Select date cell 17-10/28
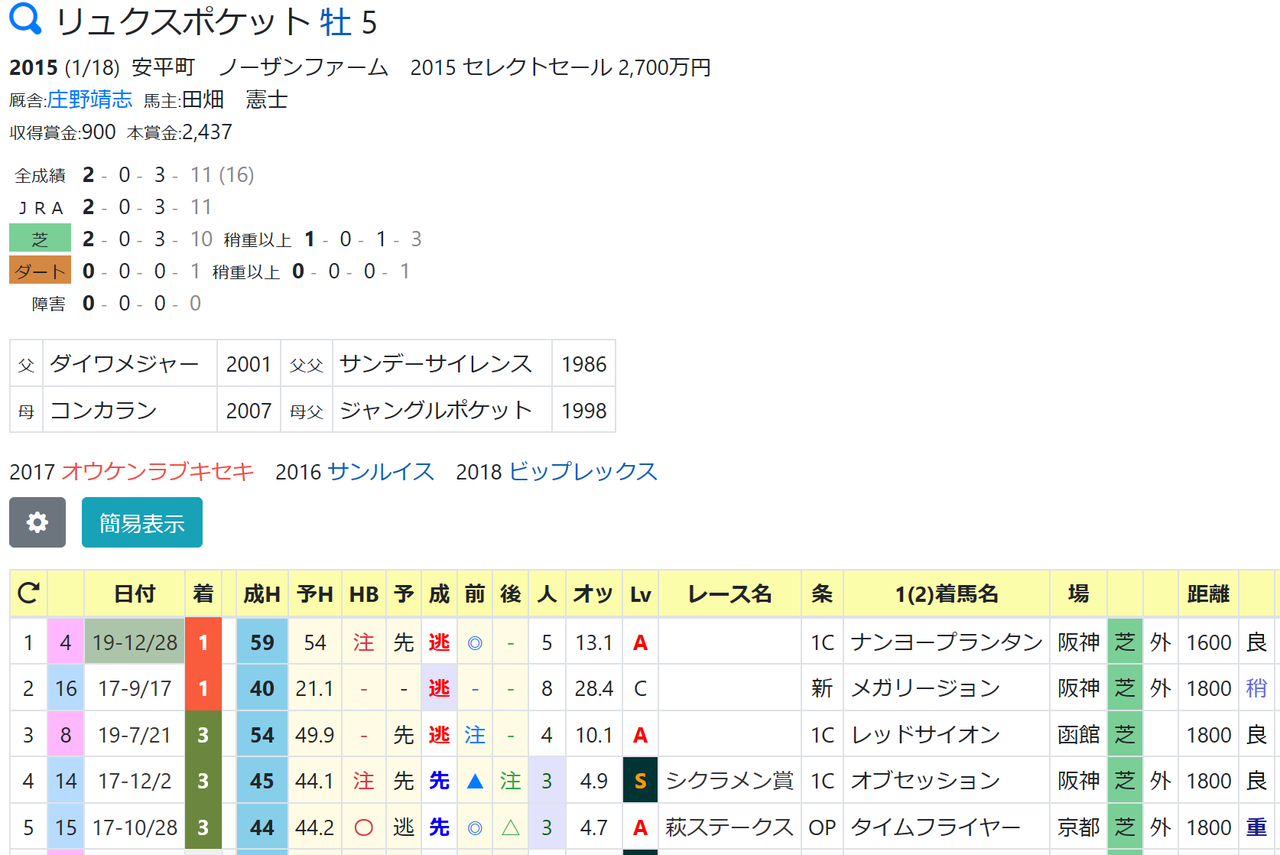1280x855 pixels. point(135,827)
